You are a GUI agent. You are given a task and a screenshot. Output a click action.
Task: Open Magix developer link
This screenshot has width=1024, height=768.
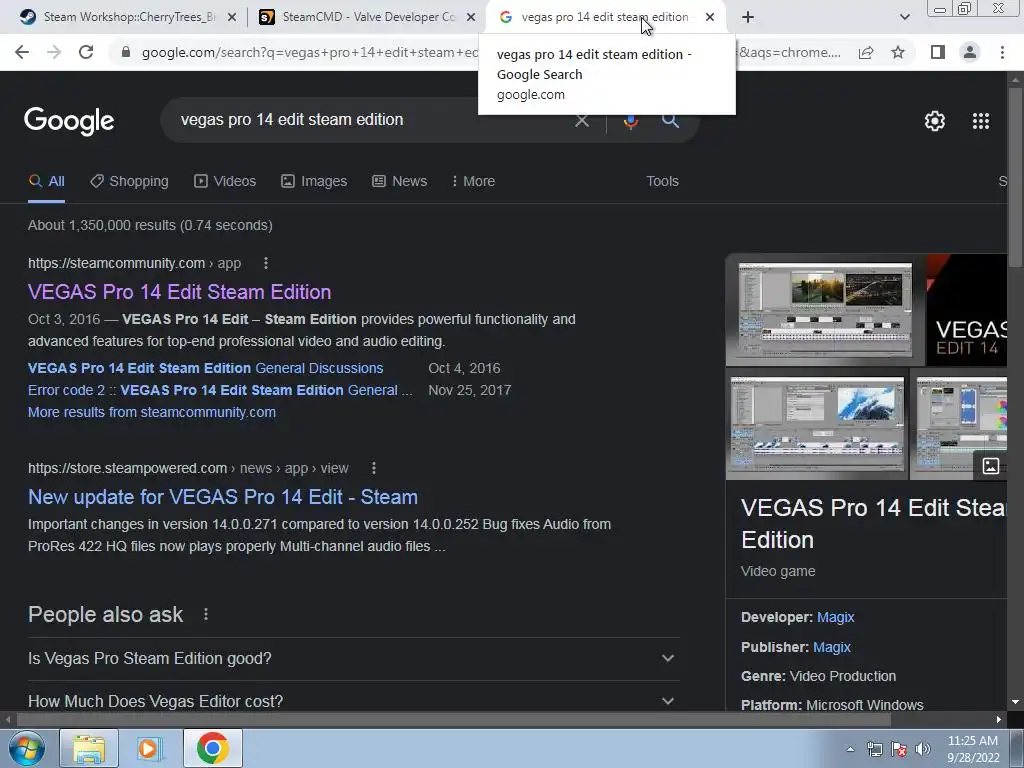tap(835, 617)
